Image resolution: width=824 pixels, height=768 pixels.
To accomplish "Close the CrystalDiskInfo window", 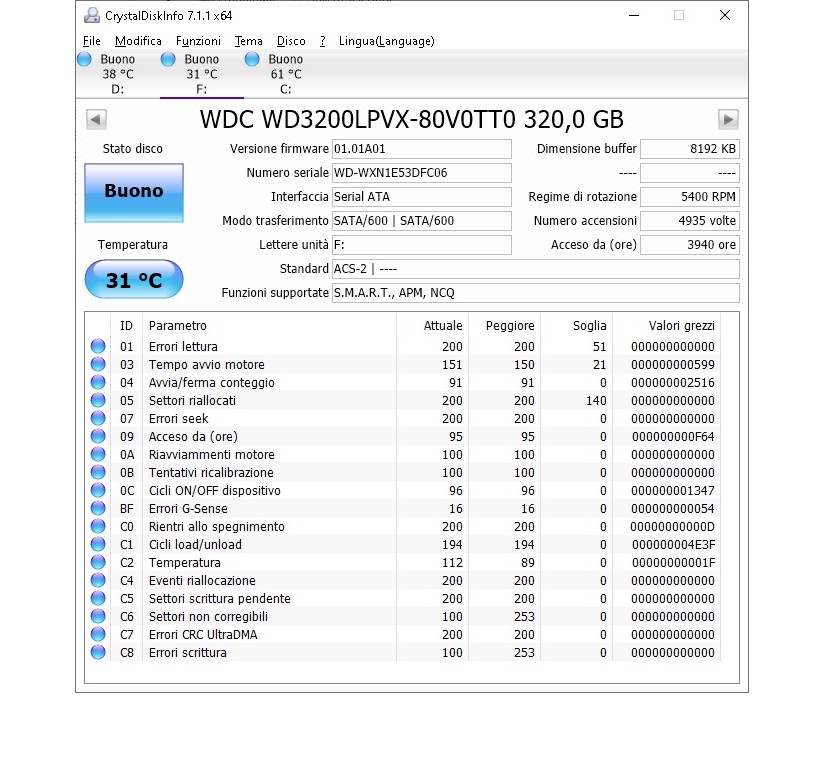I will (x=725, y=15).
